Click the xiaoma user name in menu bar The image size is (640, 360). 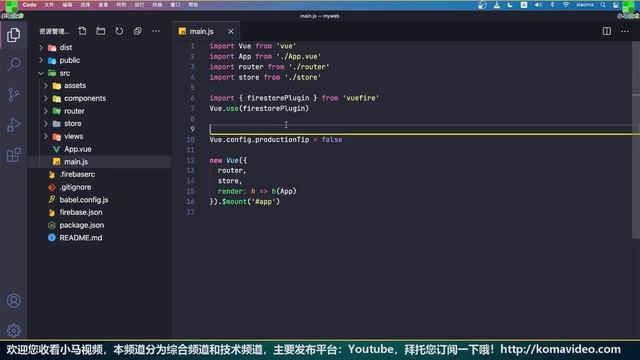click(585, 5)
